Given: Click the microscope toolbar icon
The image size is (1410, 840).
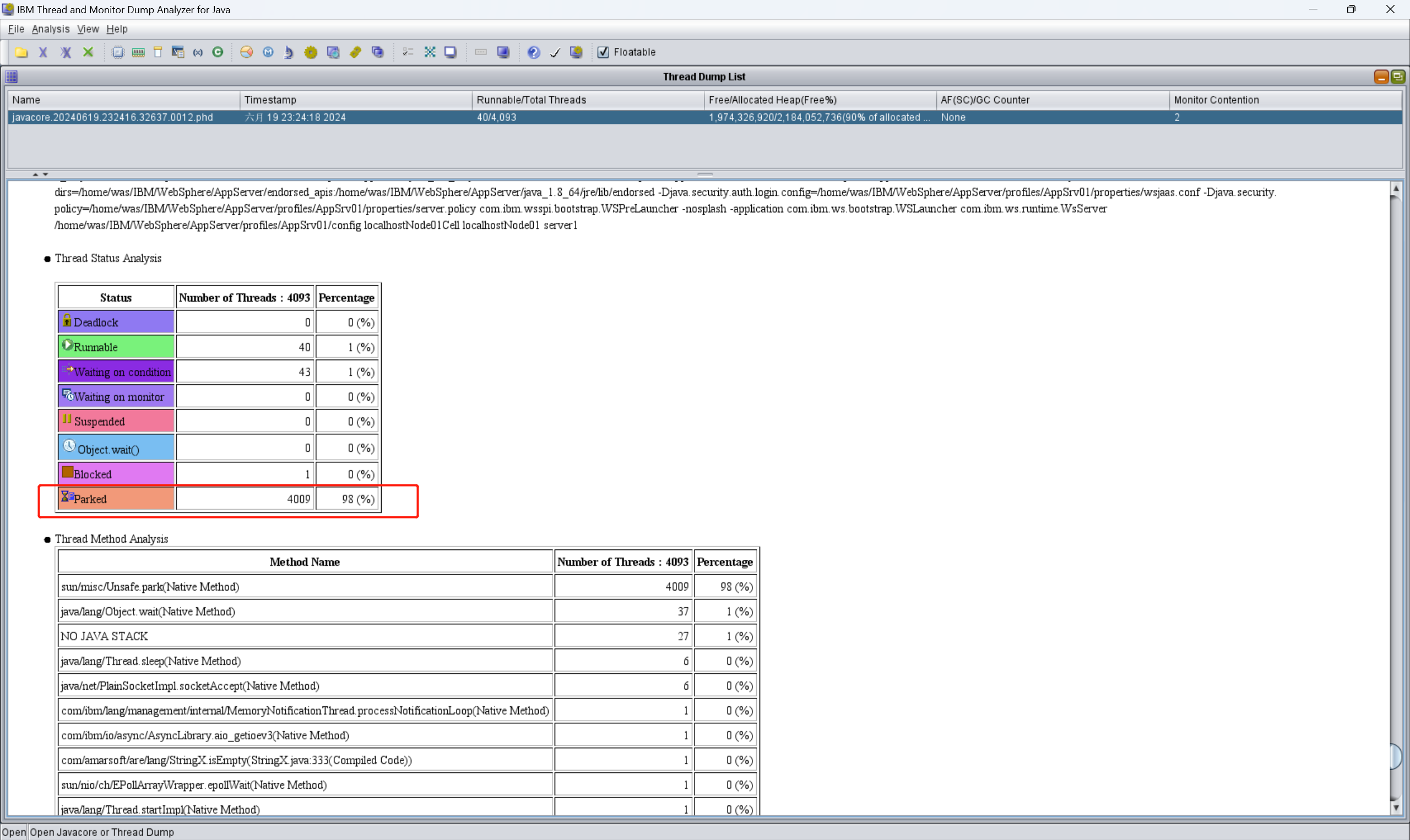Looking at the screenshot, I should (x=289, y=52).
